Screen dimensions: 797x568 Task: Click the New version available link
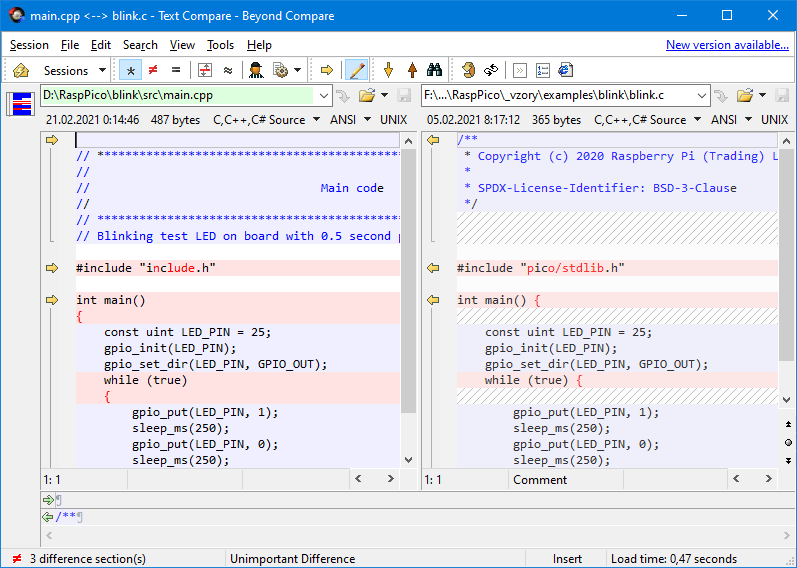click(727, 45)
